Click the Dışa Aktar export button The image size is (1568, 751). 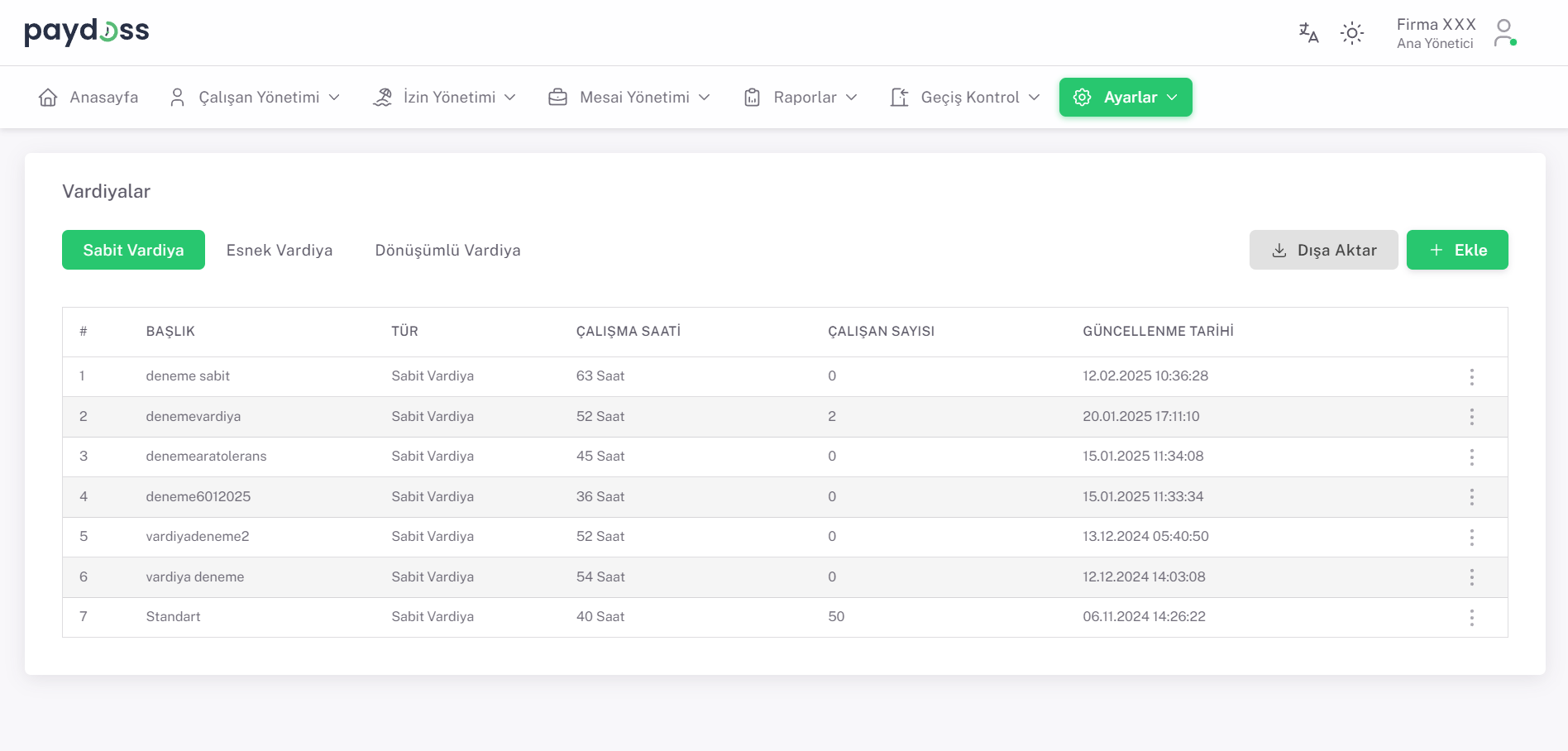click(x=1323, y=251)
